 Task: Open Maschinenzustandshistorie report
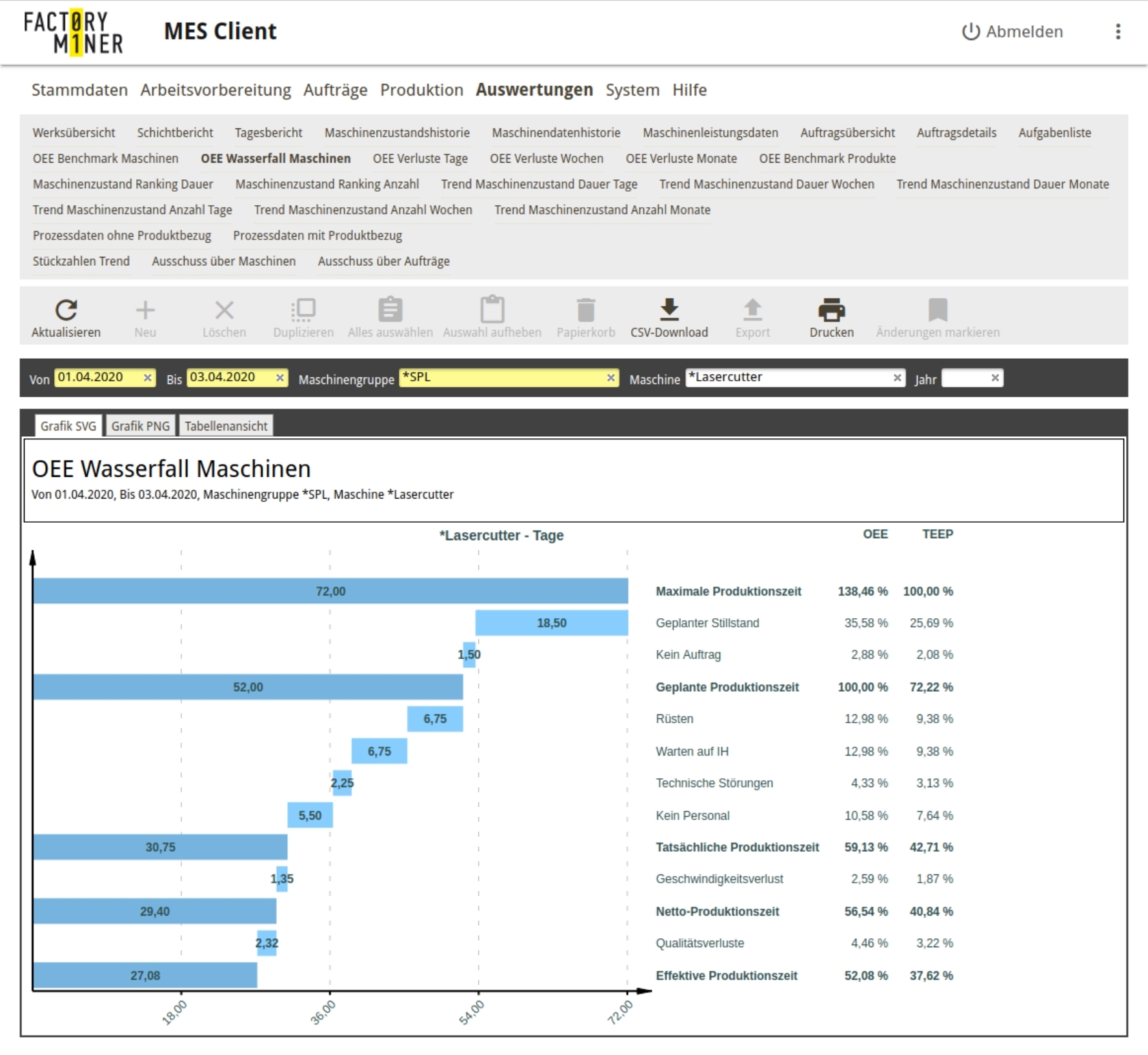[x=397, y=133]
